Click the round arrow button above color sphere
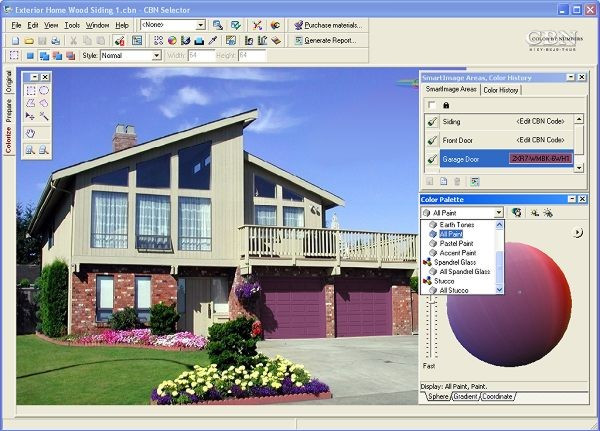Image resolution: width=600 pixels, height=431 pixels. (x=578, y=232)
